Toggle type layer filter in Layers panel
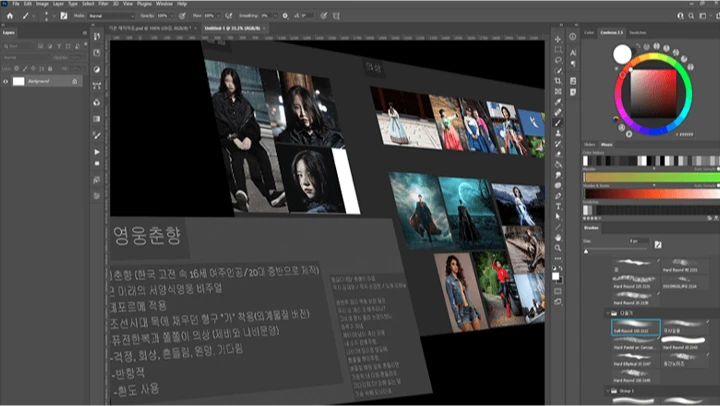The image size is (720, 406). coord(59,46)
